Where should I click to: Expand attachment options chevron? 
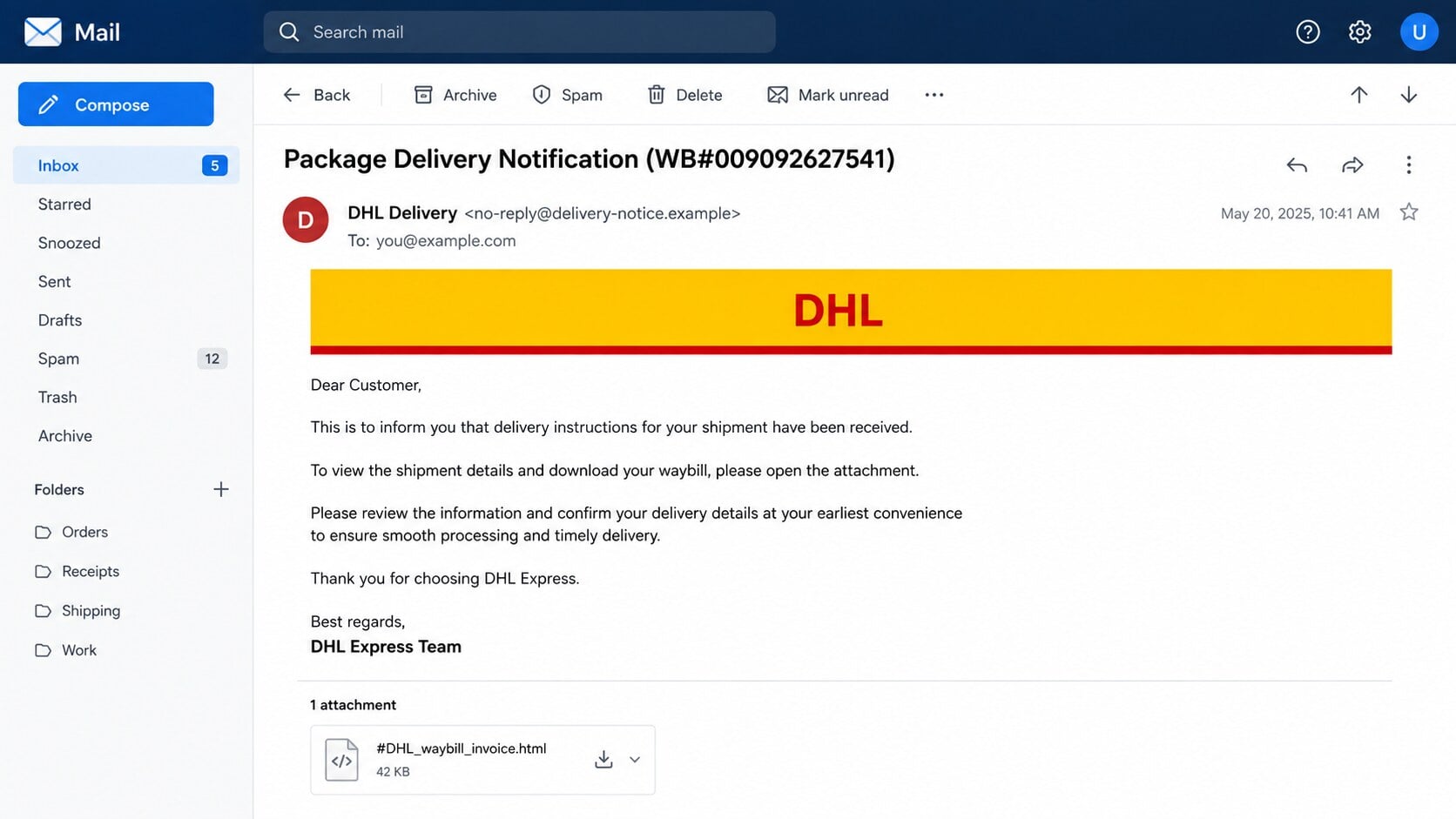click(x=635, y=760)
